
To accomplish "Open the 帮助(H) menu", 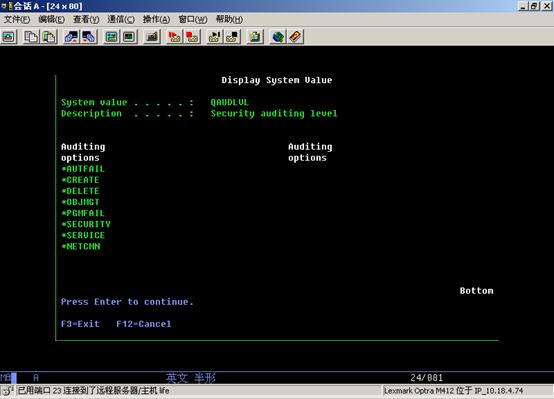I will [229, 19].
